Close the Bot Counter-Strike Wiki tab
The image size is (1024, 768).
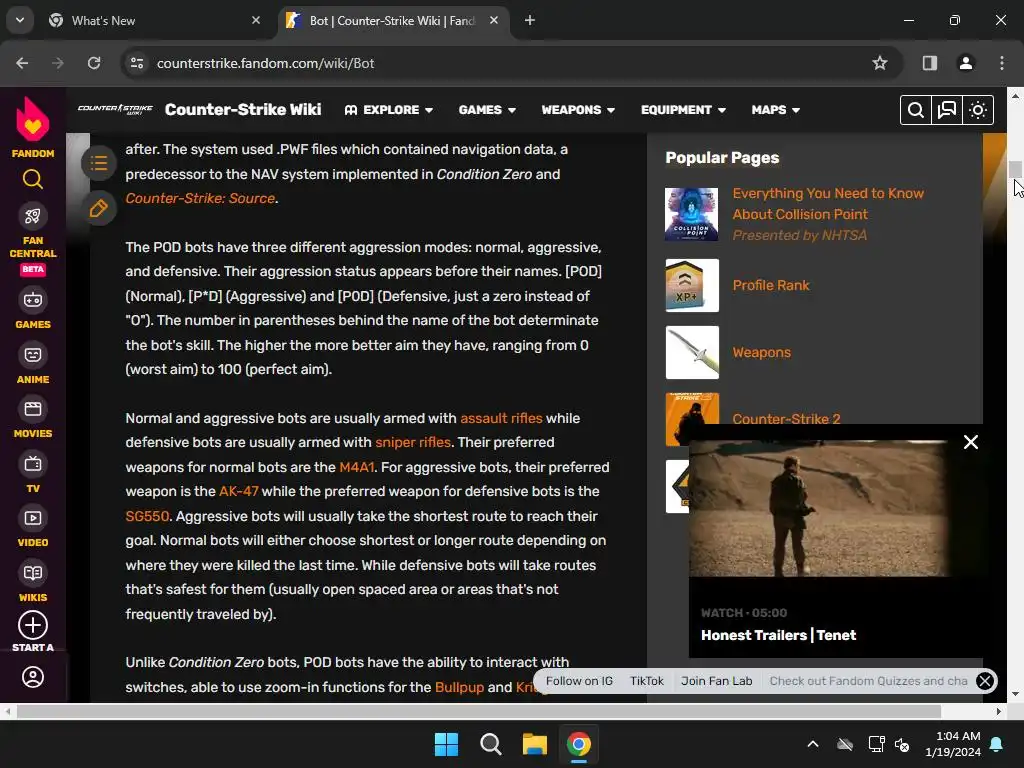[x=494, y=20]
